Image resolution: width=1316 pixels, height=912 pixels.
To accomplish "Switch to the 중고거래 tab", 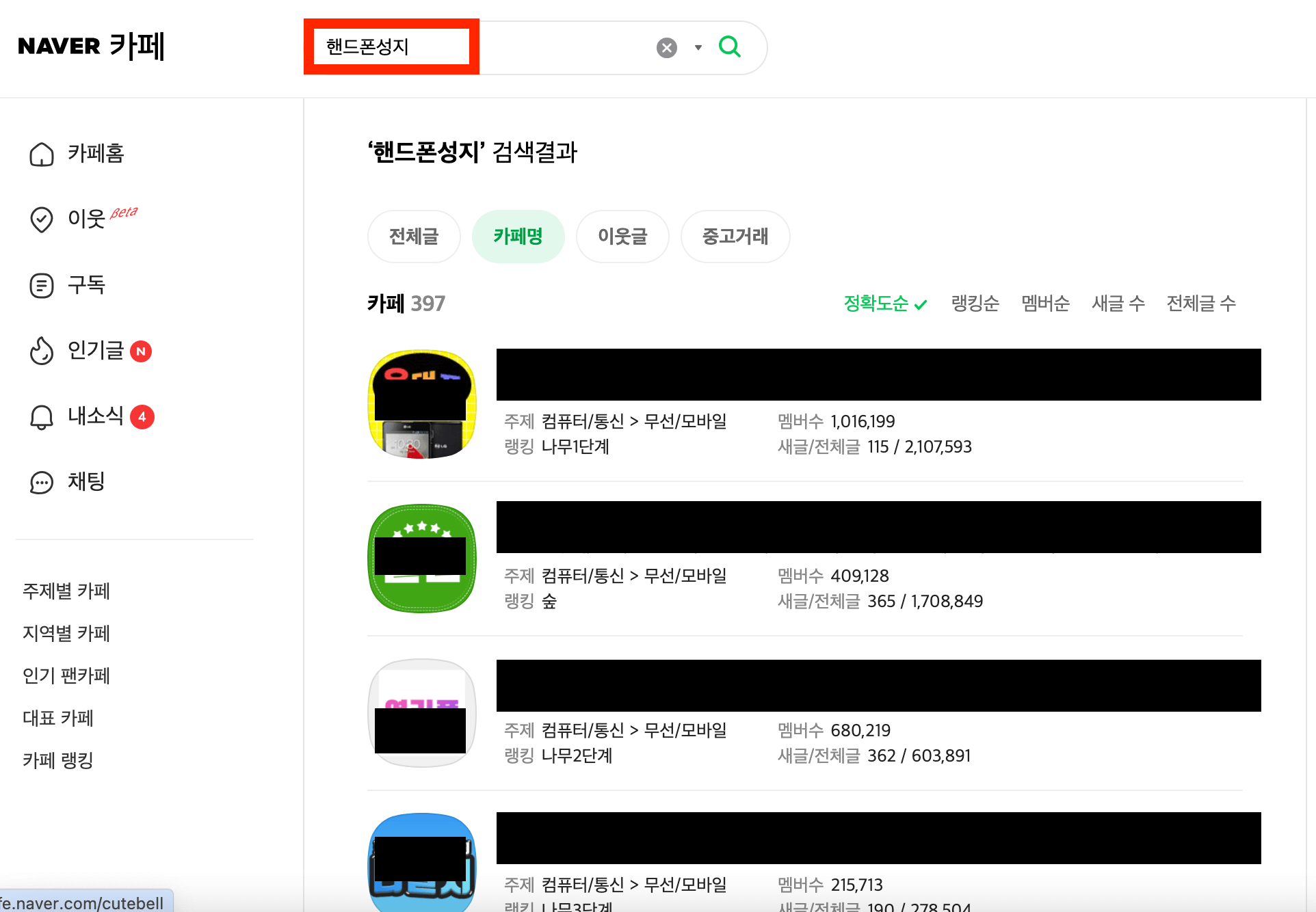I will pos(735,237).
